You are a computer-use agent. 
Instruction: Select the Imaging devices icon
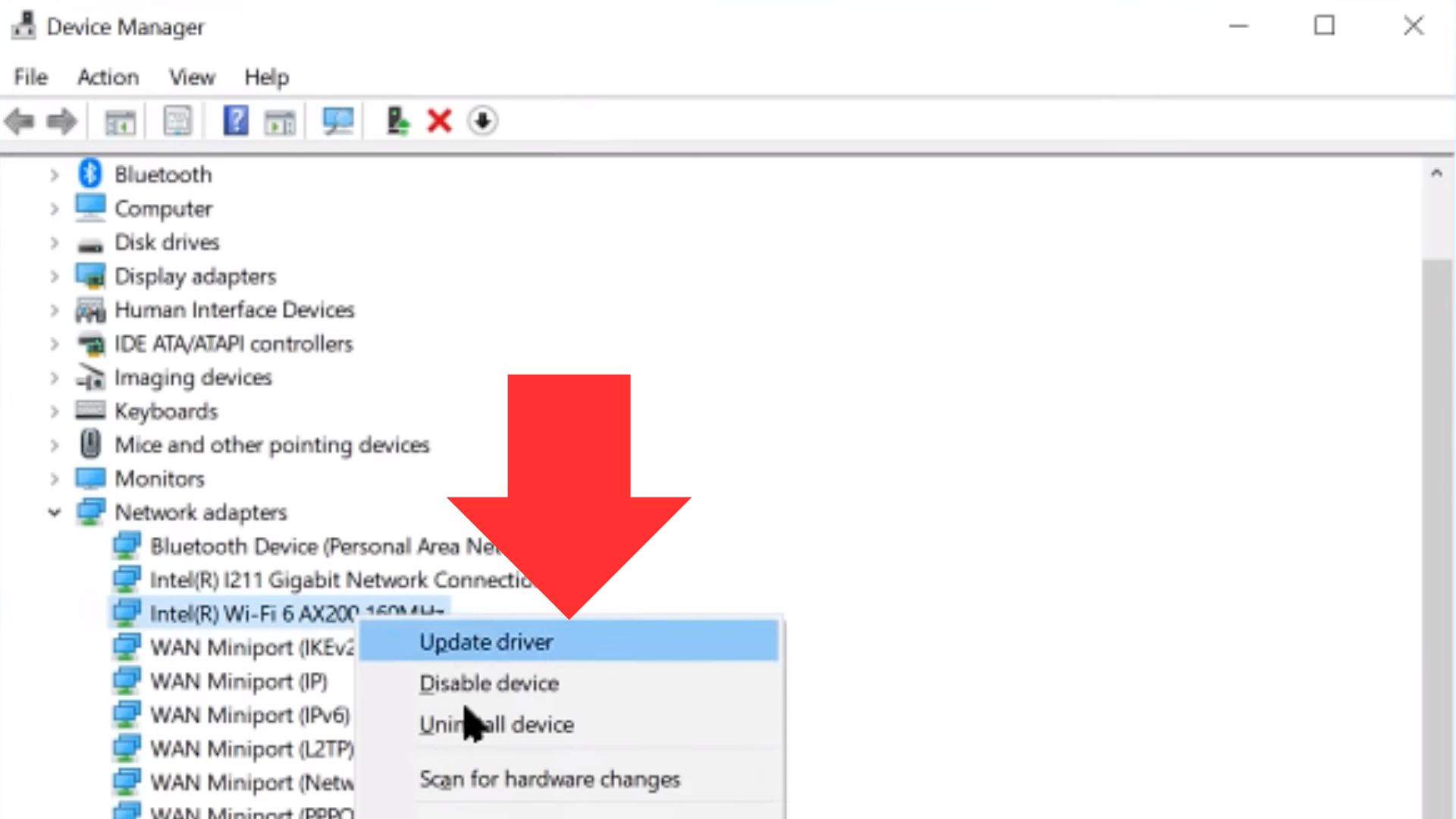tap(90, 378)
